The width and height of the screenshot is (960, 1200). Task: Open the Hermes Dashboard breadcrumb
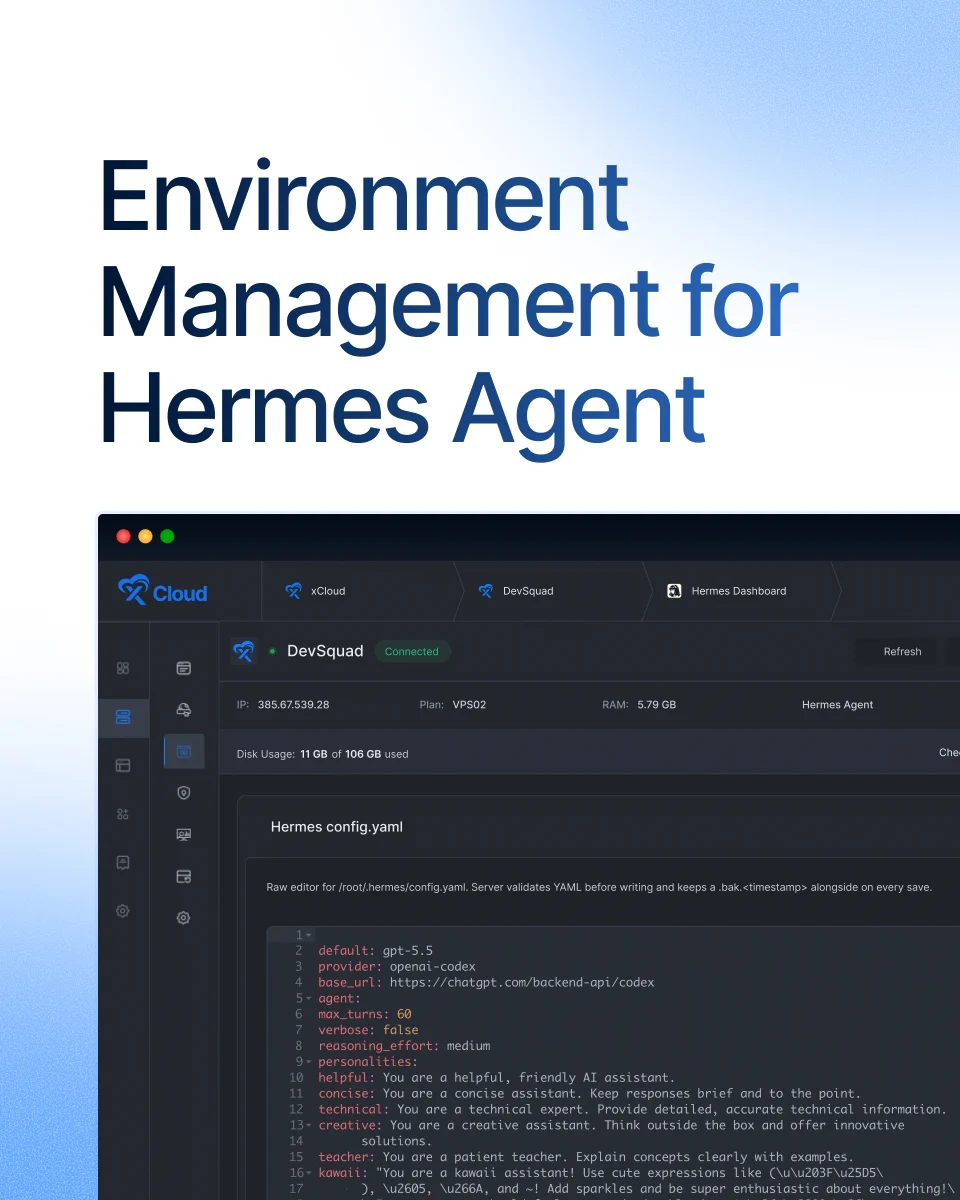(739, 591)
